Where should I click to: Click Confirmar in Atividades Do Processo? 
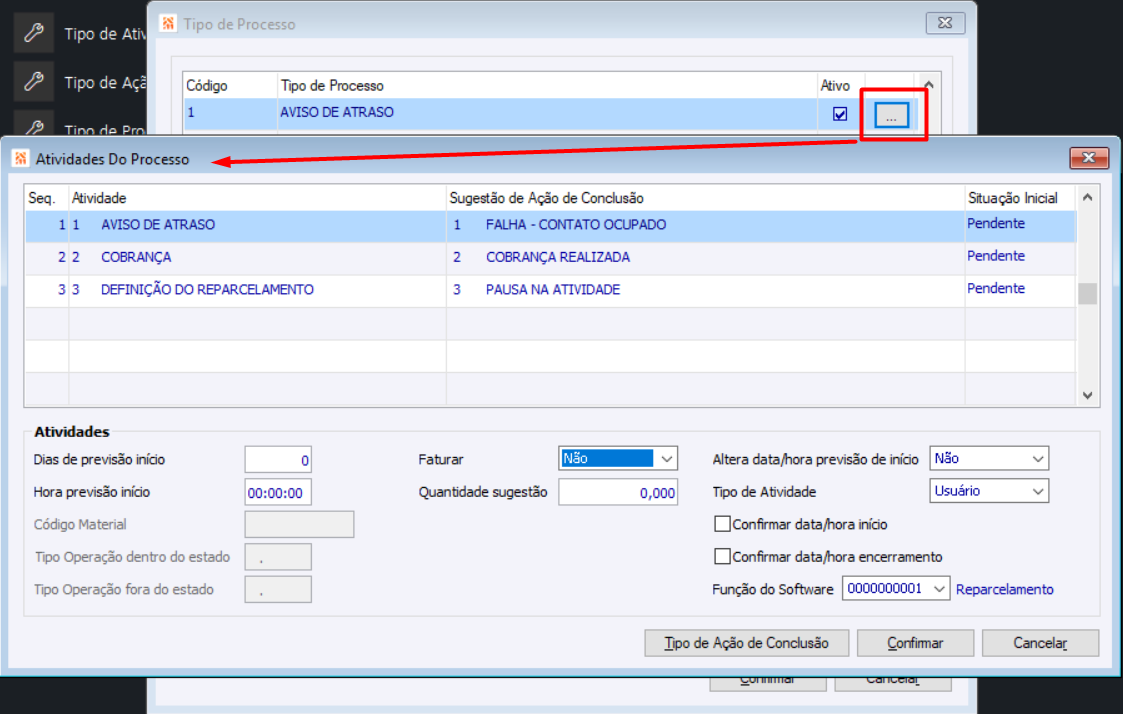pyautogui.click(x=915, y=643)
